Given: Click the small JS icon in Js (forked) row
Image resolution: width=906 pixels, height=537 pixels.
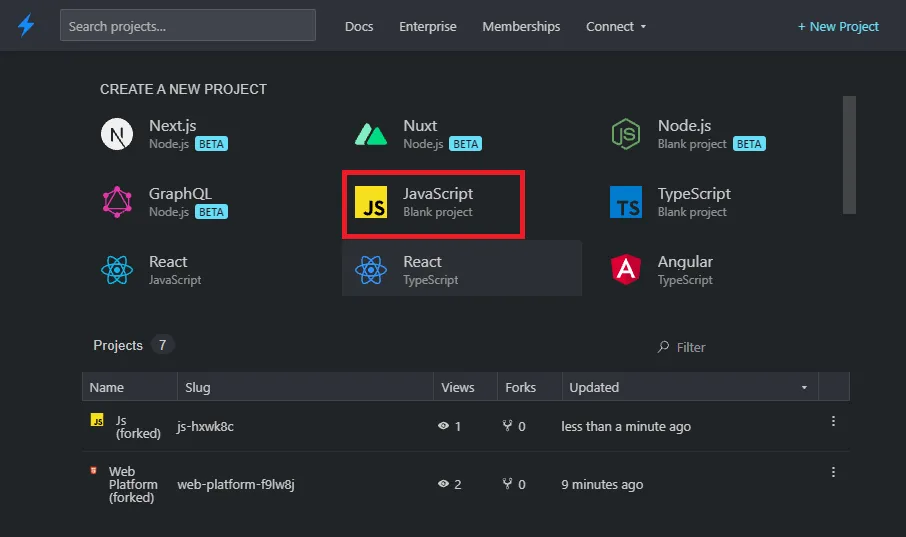Looking at the screenshot, I should [97, 420].
